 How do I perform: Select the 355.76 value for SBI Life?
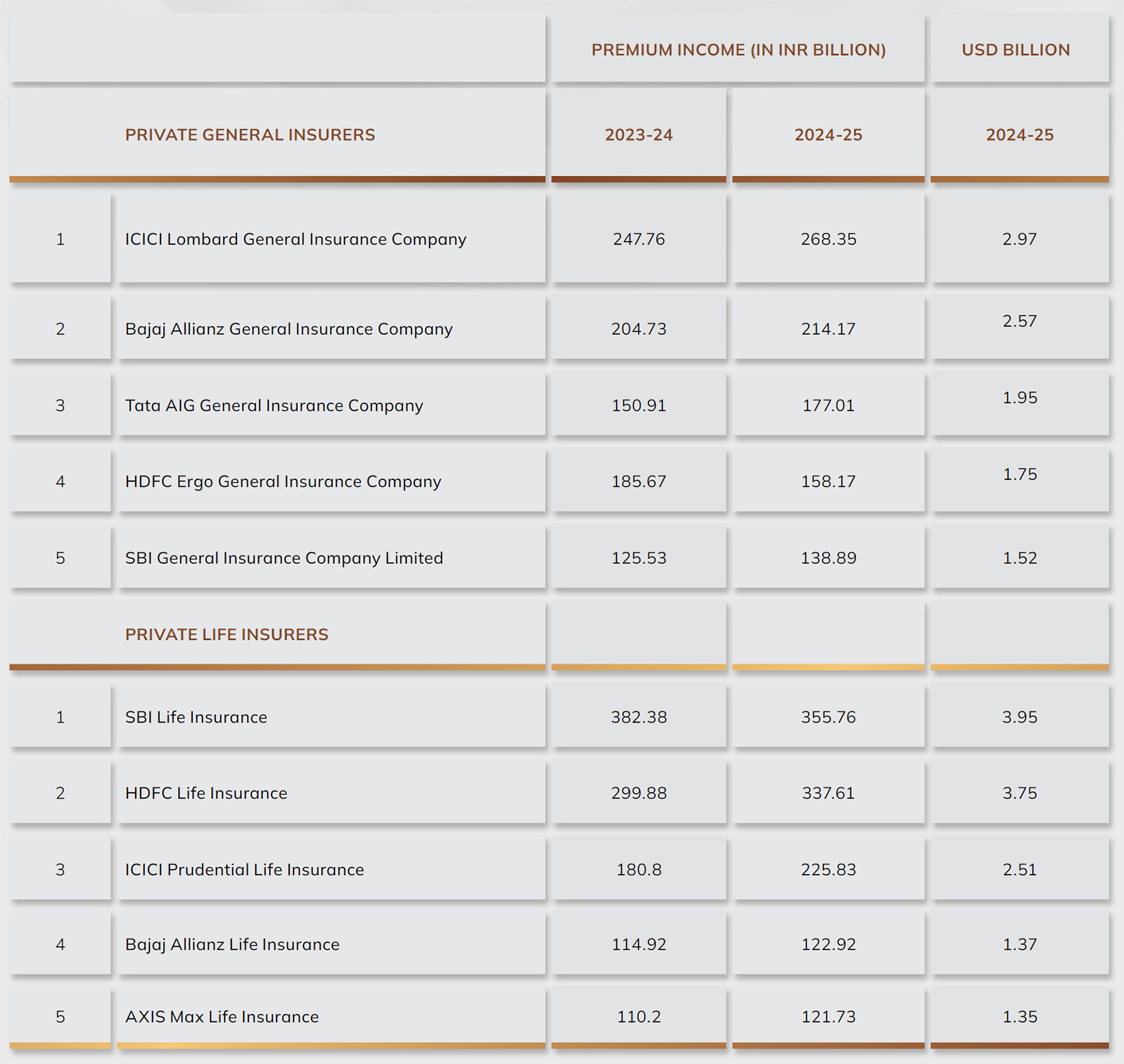828,717
